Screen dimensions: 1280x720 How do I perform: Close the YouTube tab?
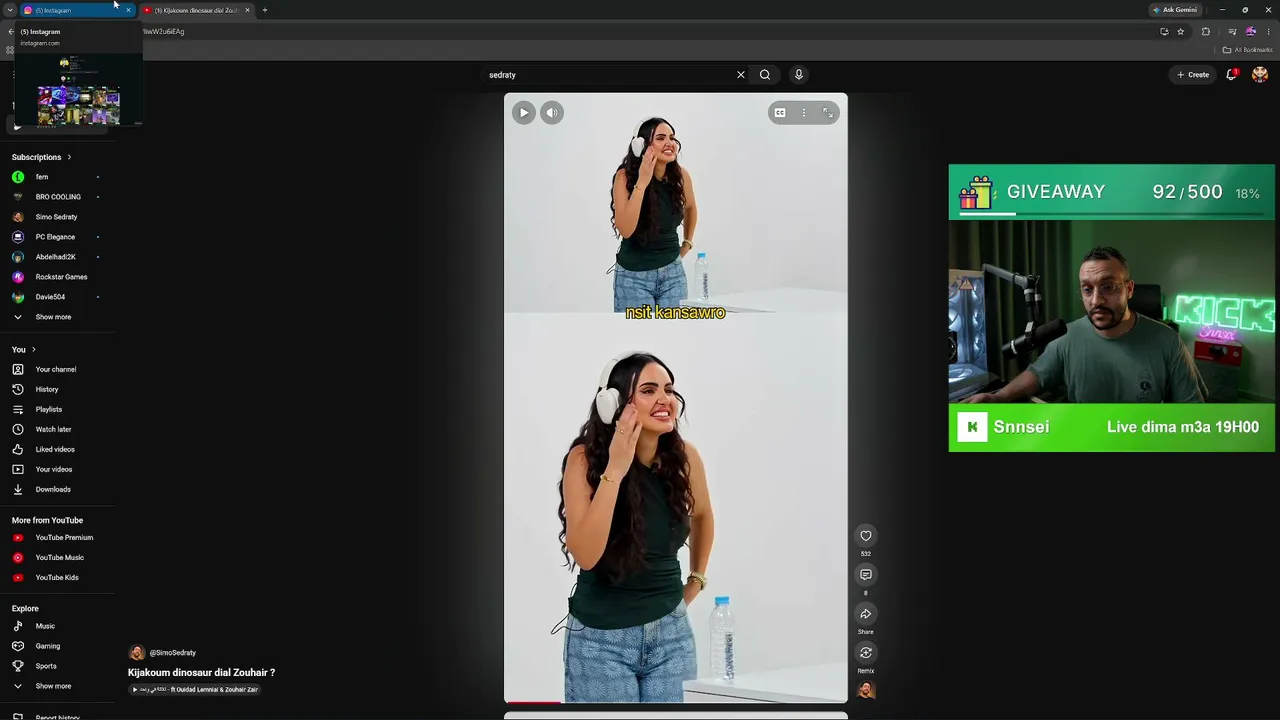[x=247, y=10]
